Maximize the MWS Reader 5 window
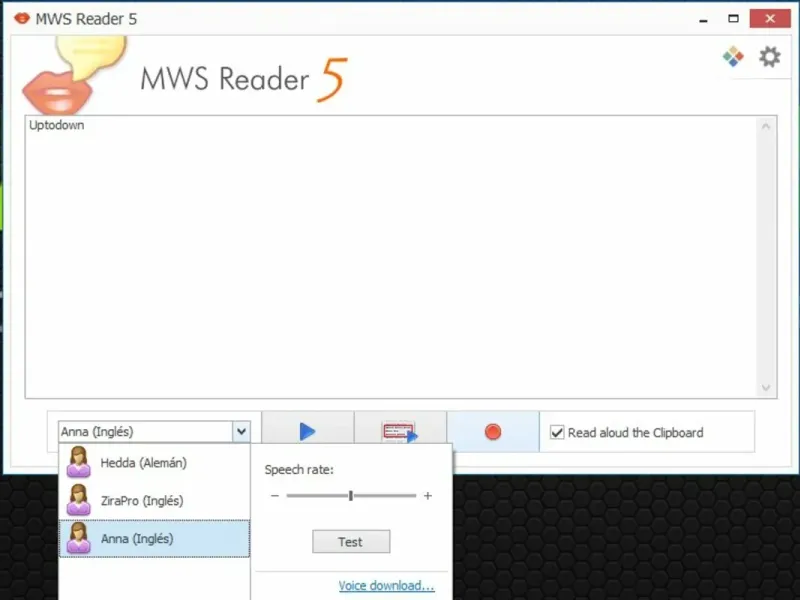Image resolution: width=800 pixels, height=600 pixels. pyautogui.click(x=733, y=19)
